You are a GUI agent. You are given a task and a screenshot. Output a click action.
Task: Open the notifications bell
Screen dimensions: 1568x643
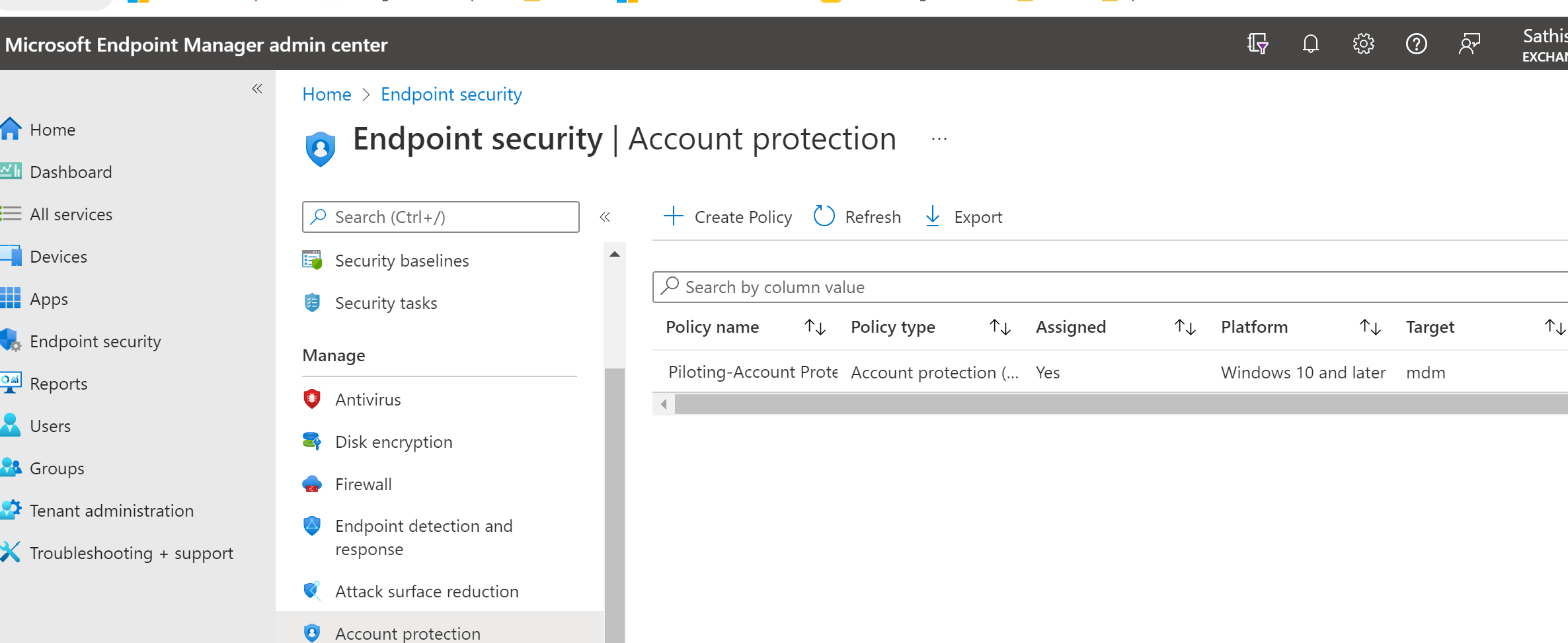(1310, 44)
